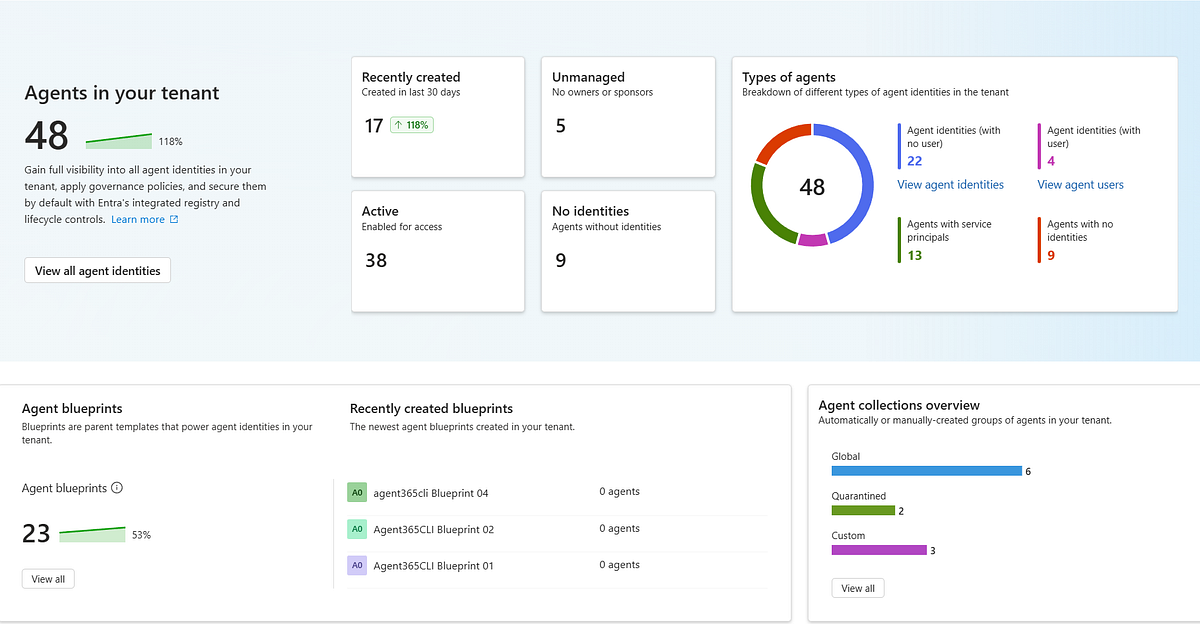Select the green Quarantined collections bar
Screen dimensions: 1200x624
[863, 510]
